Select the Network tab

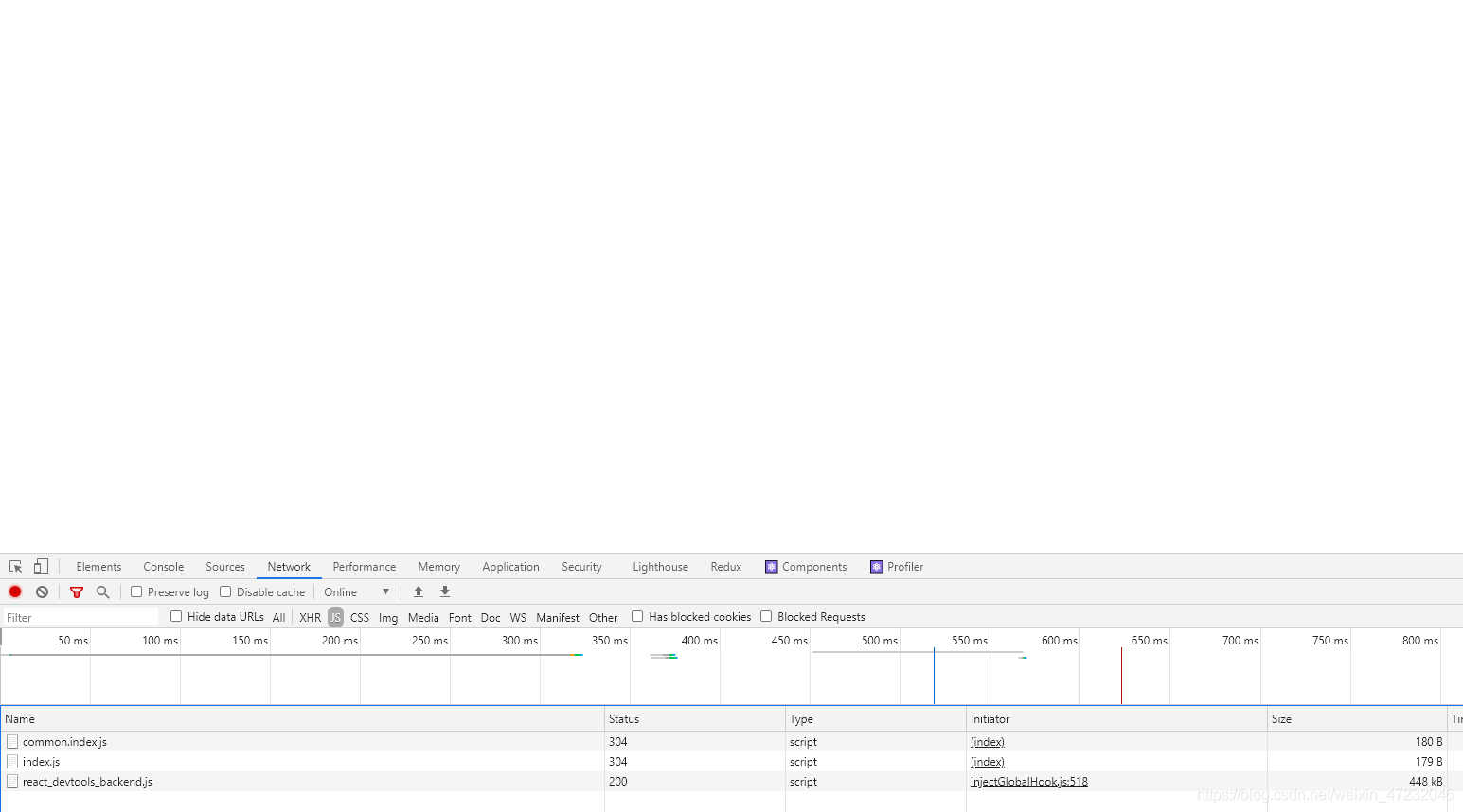289,567
